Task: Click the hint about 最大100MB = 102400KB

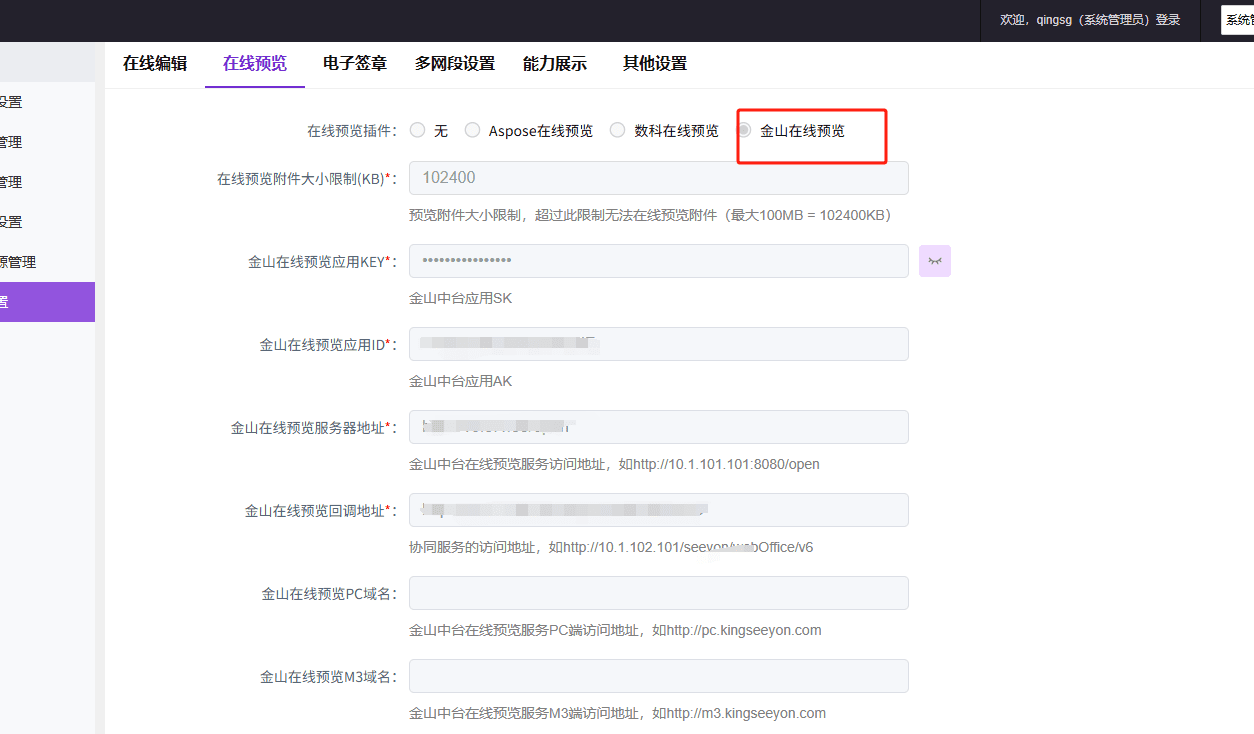Action: (650, 215)
